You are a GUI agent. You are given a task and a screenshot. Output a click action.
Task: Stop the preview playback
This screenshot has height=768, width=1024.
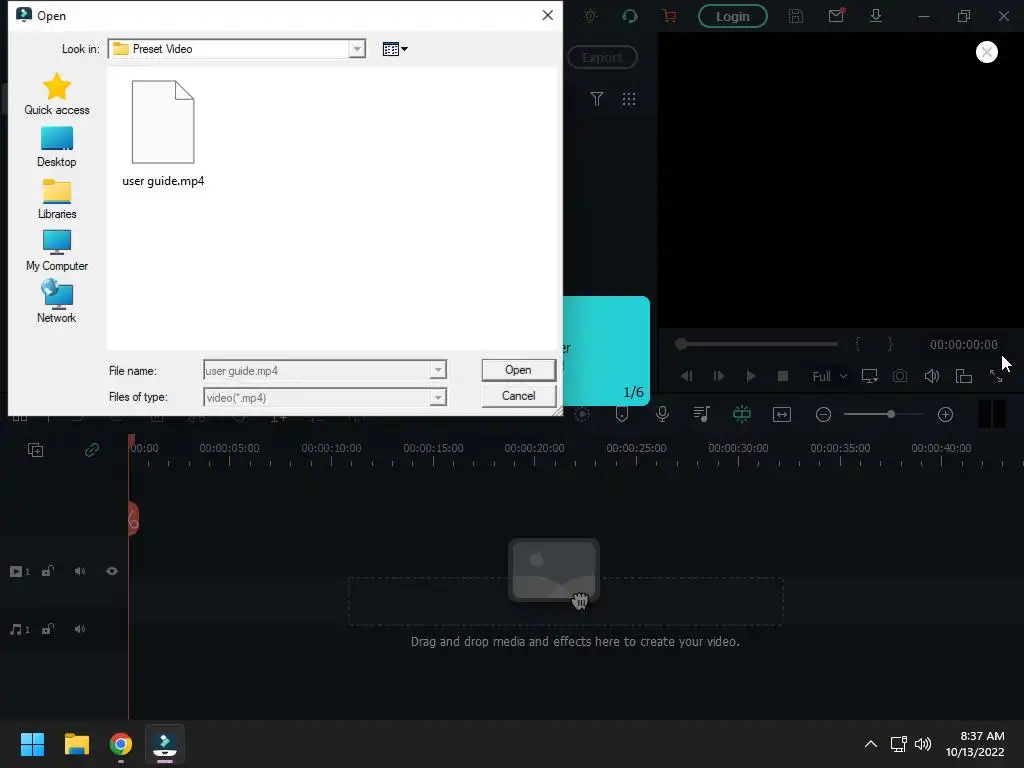(x=783, y=376)
